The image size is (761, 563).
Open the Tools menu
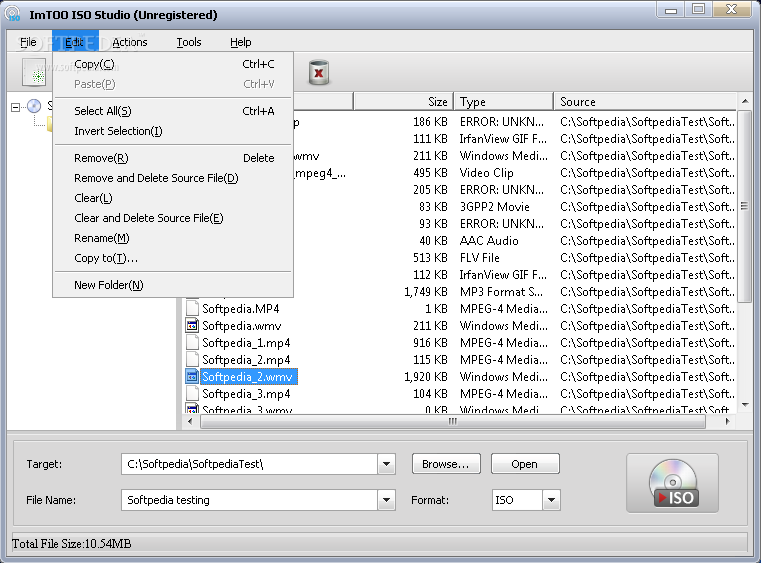[x=189, y=42]
